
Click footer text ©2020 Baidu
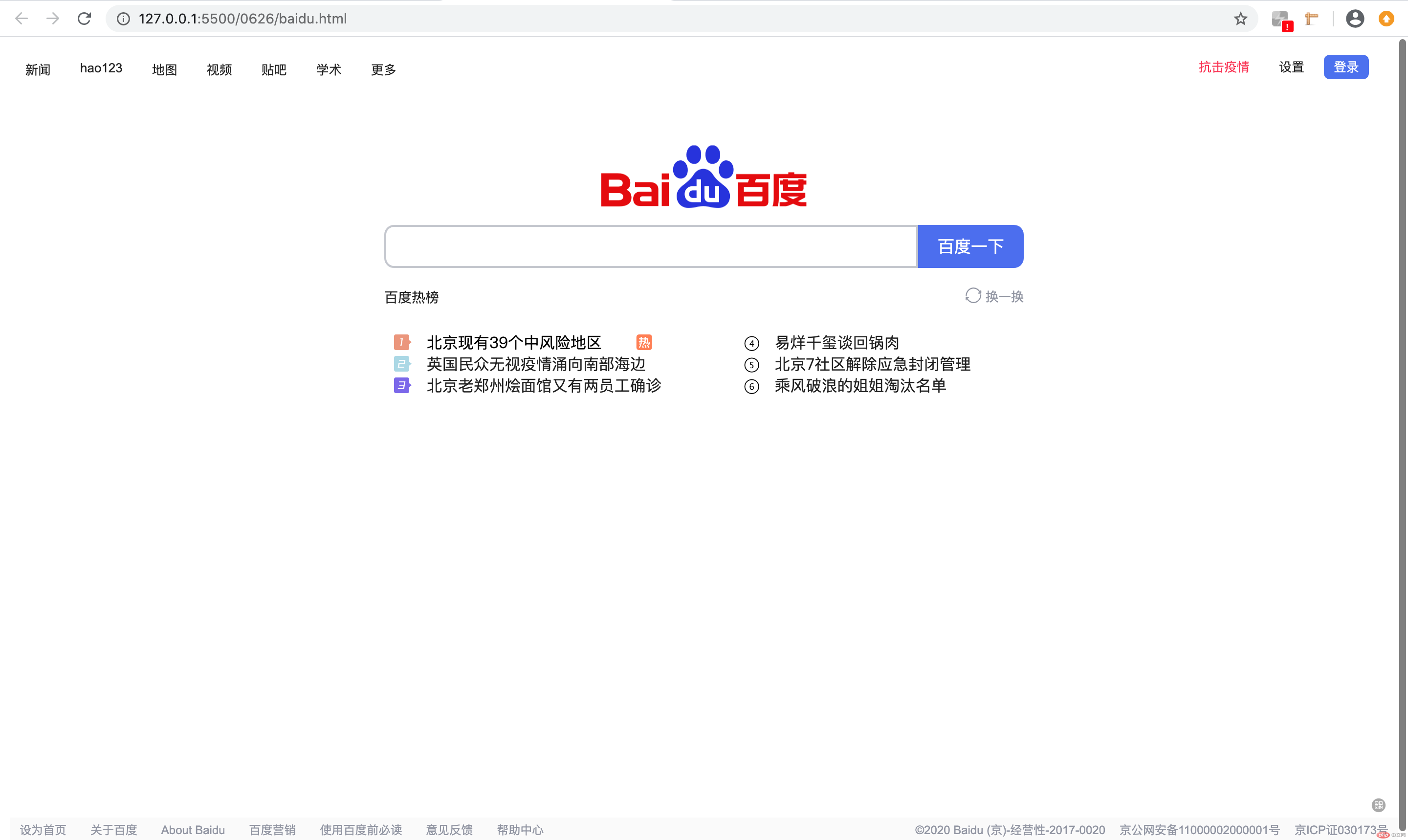pyautogui.click(x=949, y=830)
